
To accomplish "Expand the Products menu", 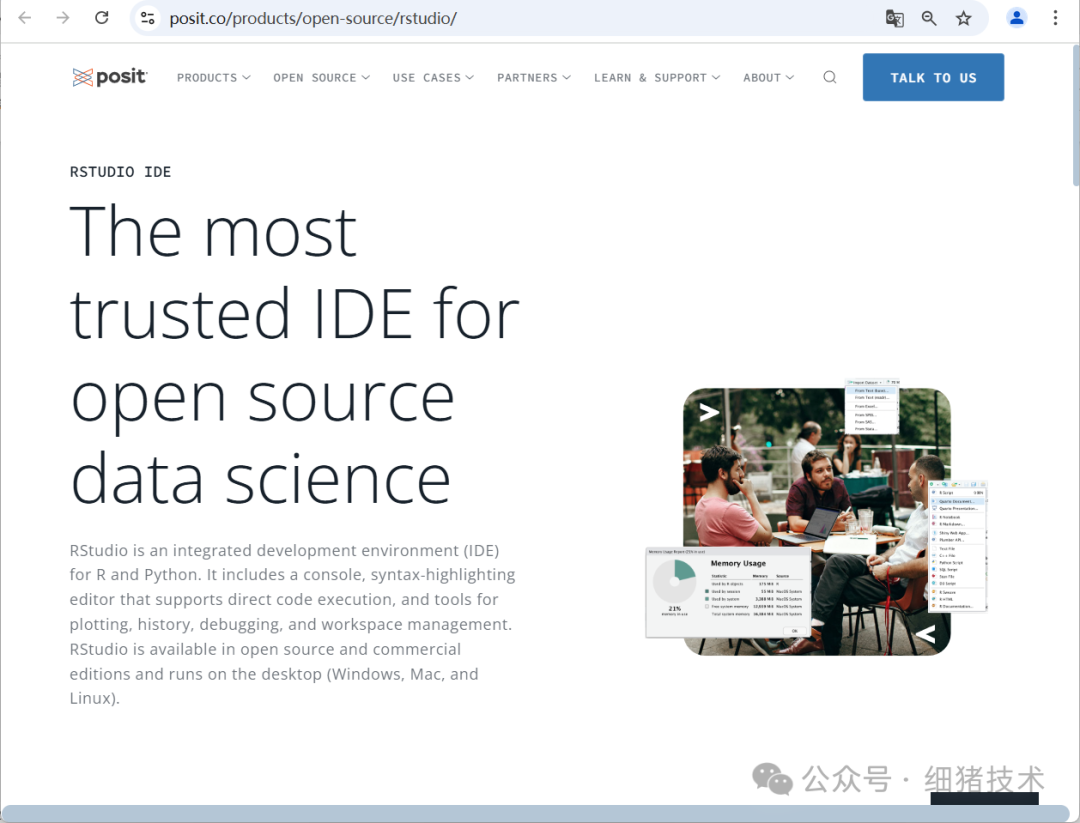I will [x=214, y=78].
